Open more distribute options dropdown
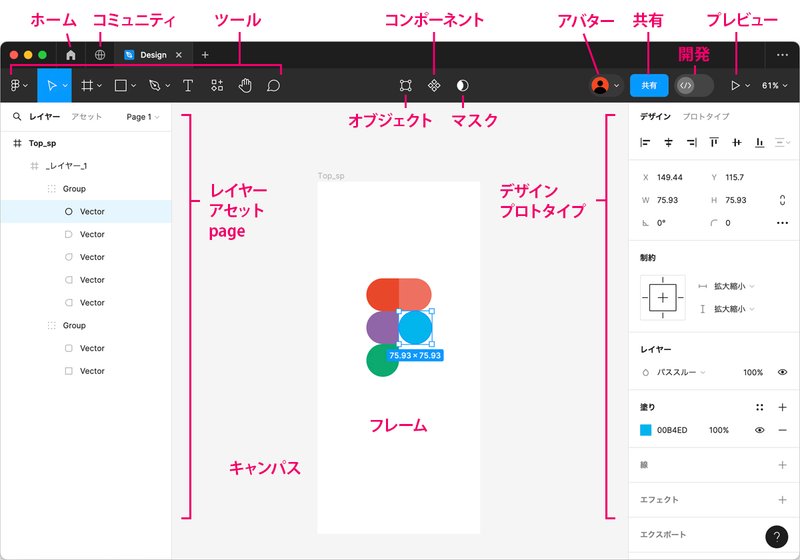This screenshot has width=800, height=560. click(782, 142)
